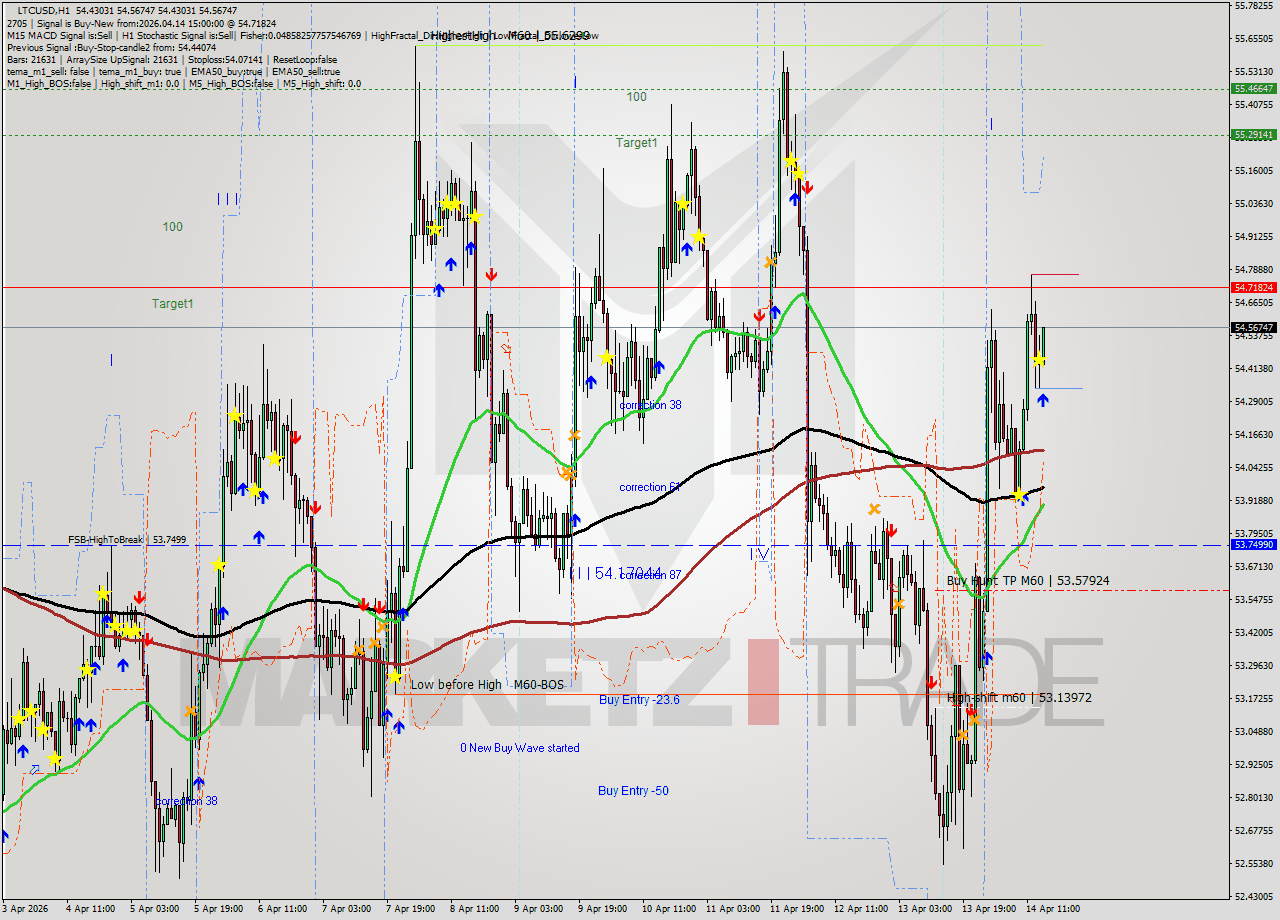Select the yellow up arrow over the 6 Apr 11:00 candles

pyautogui.click(x=273, y=459)
